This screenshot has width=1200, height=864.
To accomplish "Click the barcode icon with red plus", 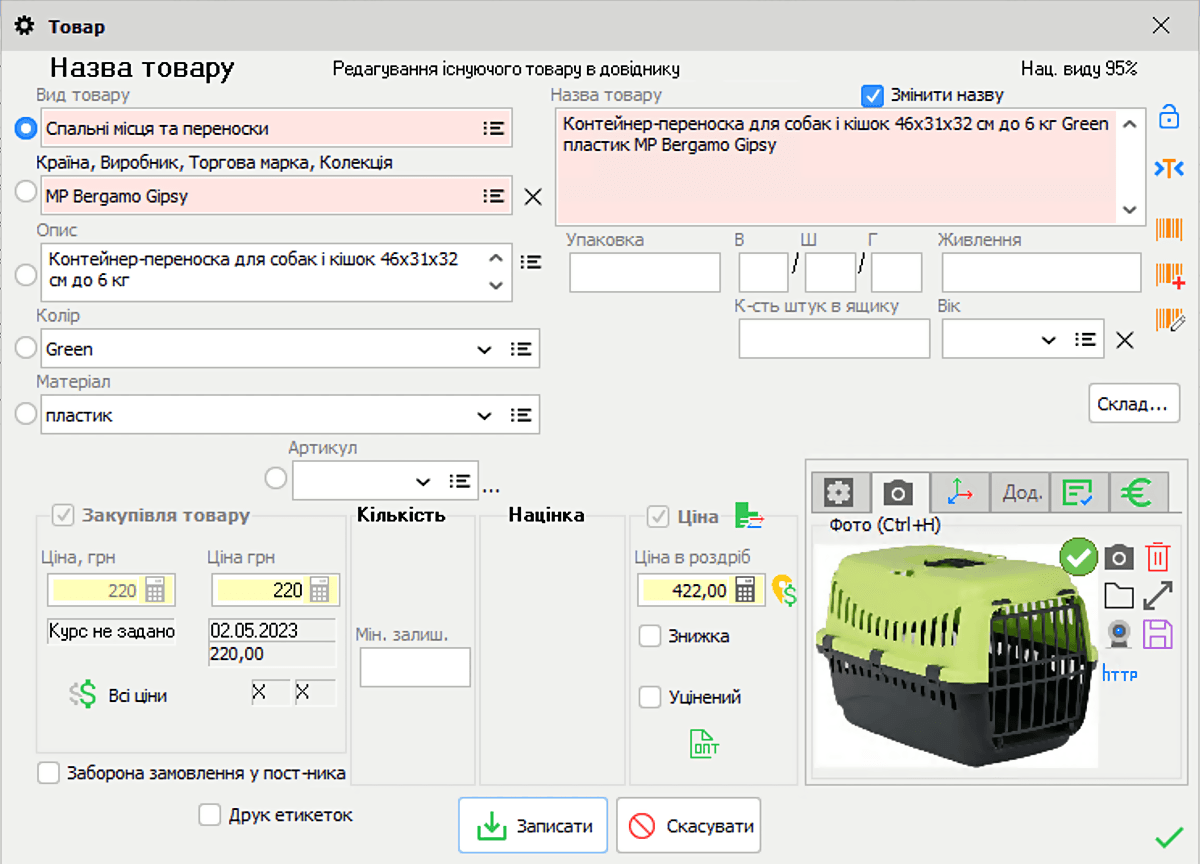I will click(1168, 276).
